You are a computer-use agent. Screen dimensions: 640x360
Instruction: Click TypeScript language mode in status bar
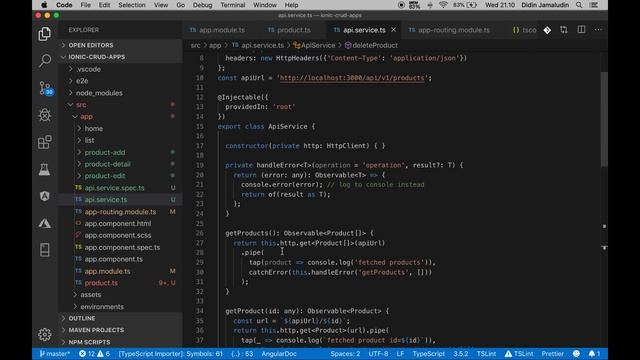tap(428, 354)
